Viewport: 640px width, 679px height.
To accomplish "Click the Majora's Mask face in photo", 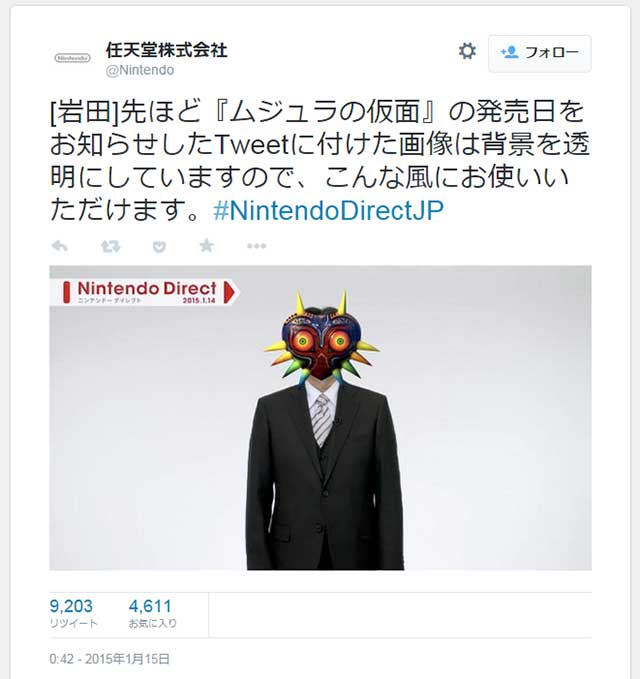I will 321,341.
